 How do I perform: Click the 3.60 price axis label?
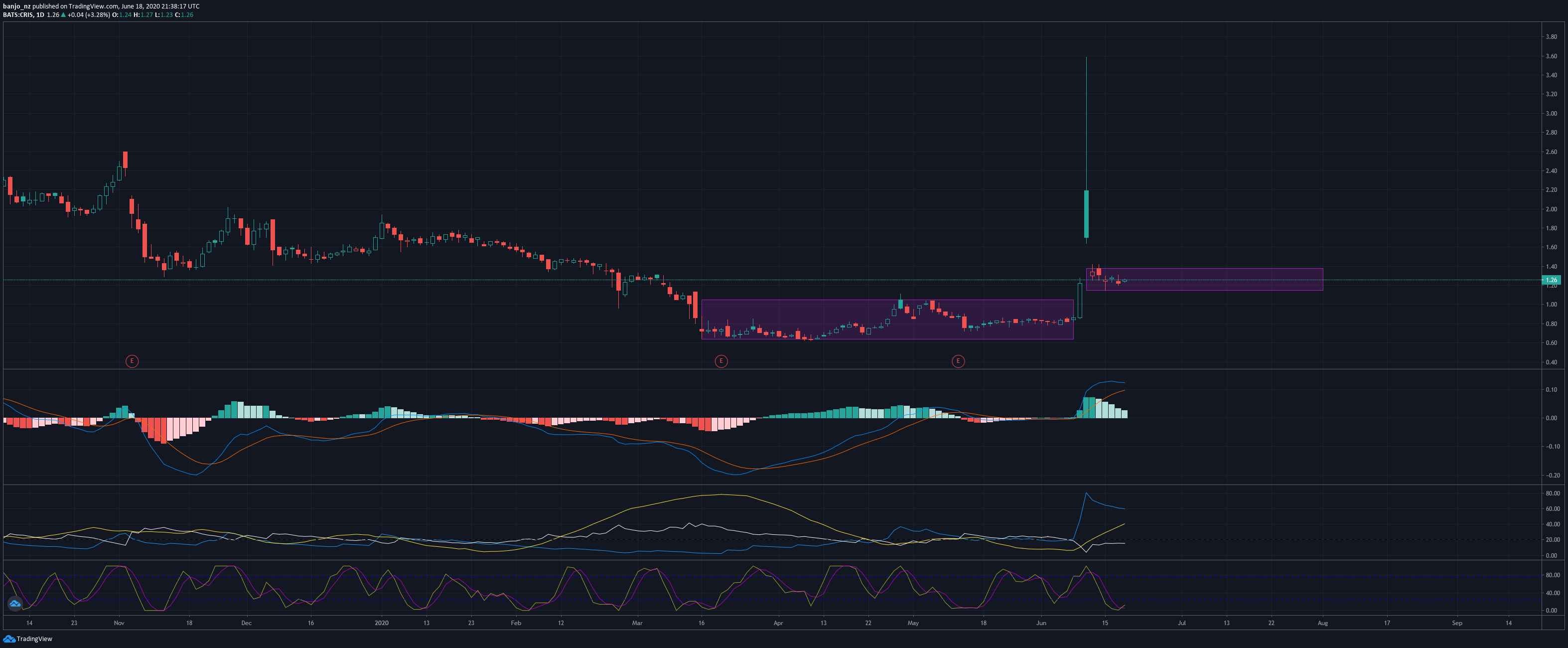(1551, 56)
